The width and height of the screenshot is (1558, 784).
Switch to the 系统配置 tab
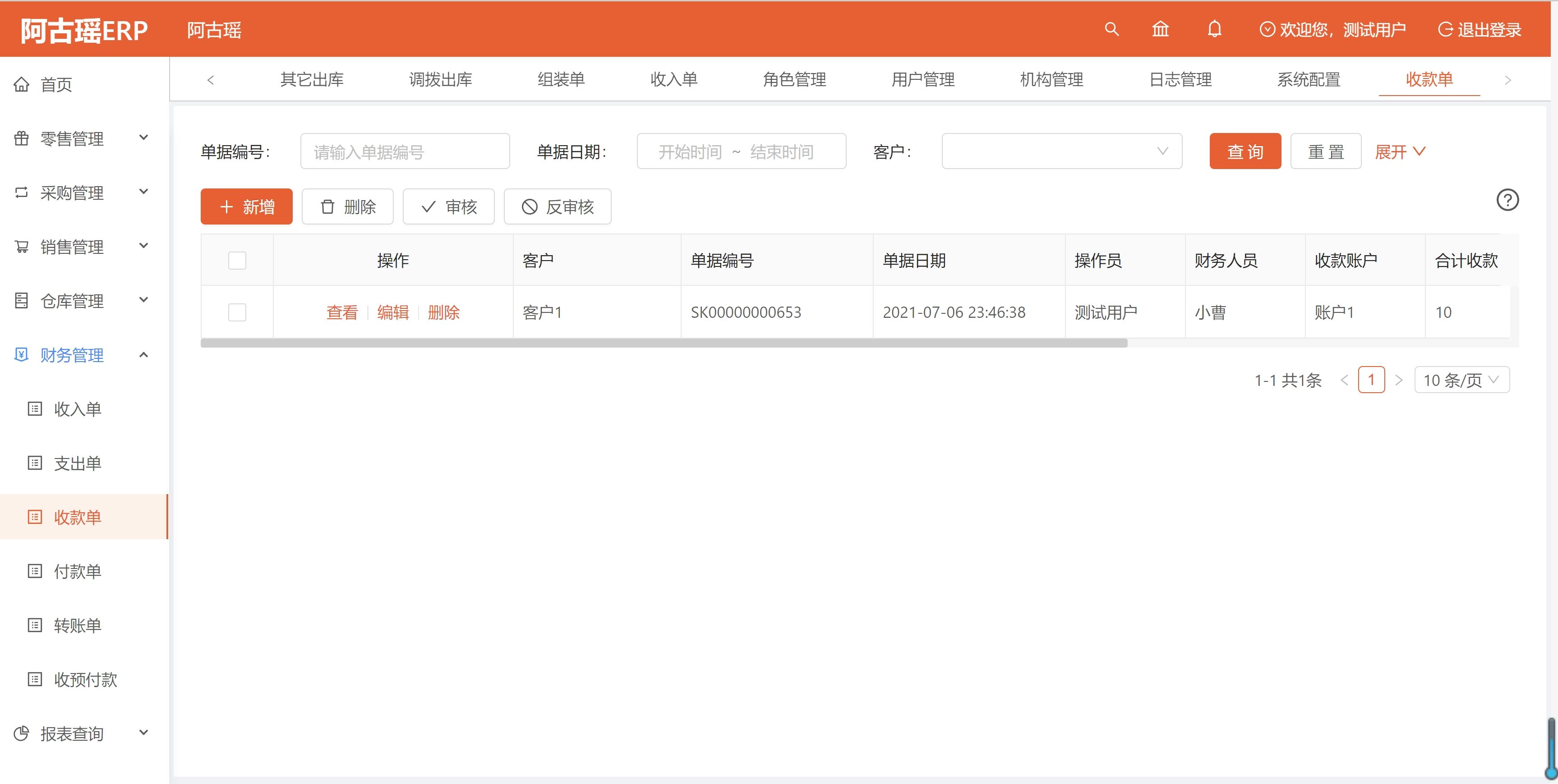(x=1309, y=79)
